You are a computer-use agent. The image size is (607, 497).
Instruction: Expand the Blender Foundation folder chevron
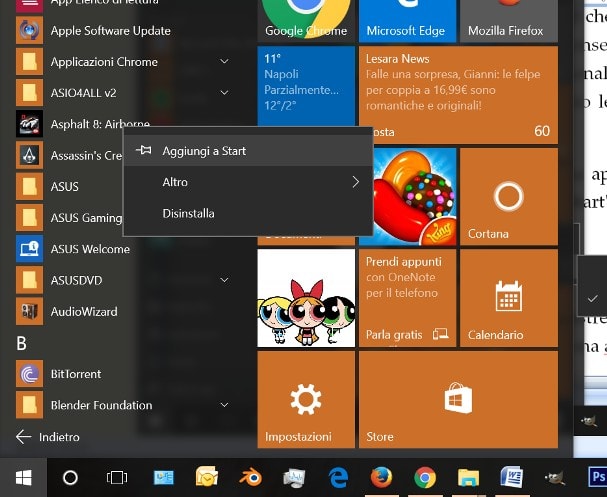coord(224,405)
